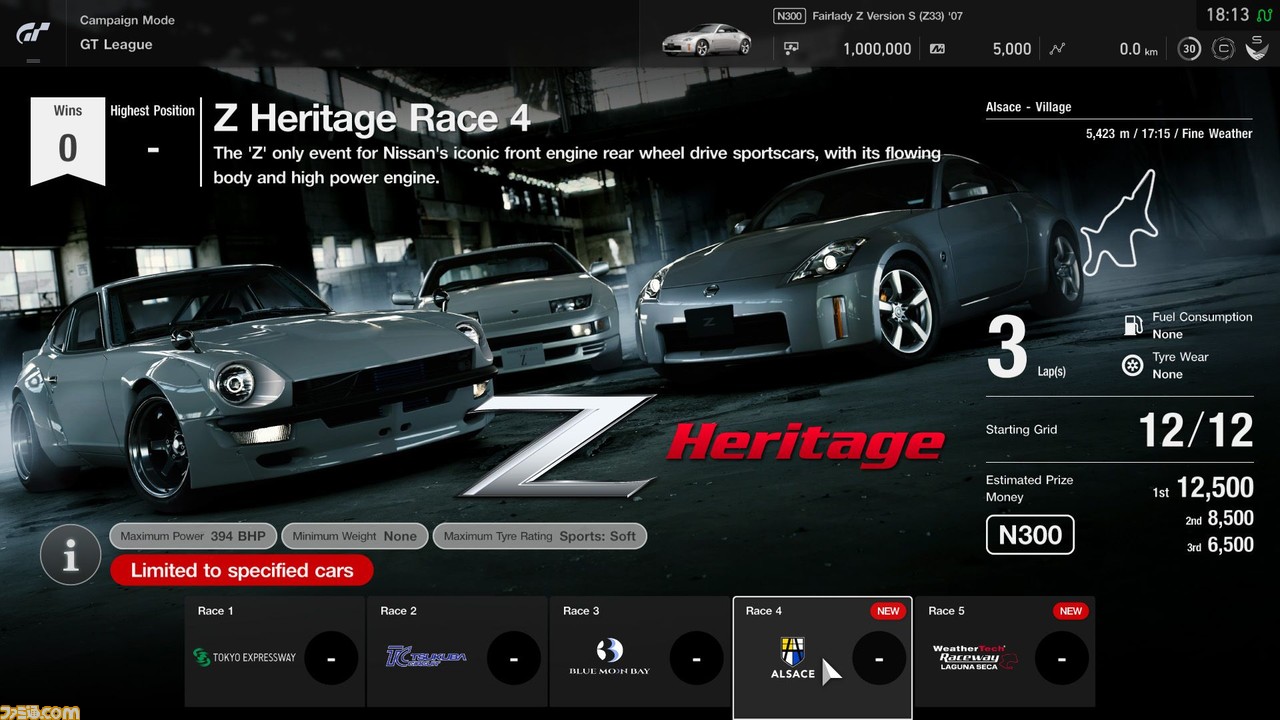Viewport: 1280px width, 720px height.
Task: Click Race 3 result position circle
Action: [x=696, y=659]
